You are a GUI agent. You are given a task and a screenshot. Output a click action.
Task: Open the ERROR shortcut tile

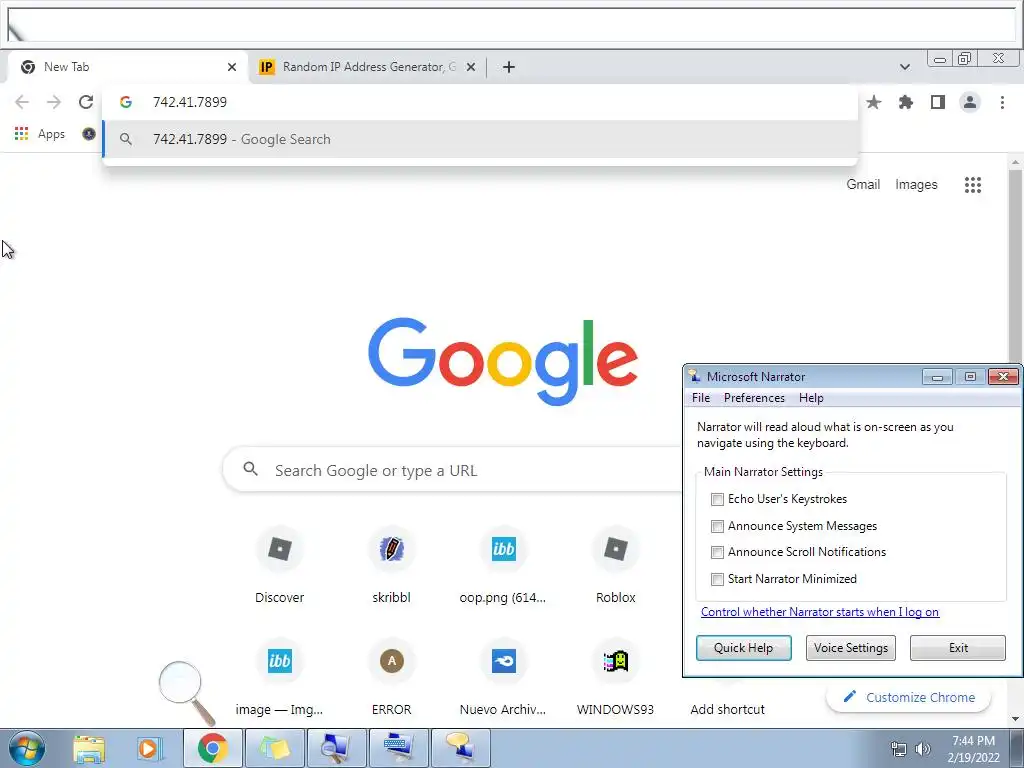click(x=391, y=679)
